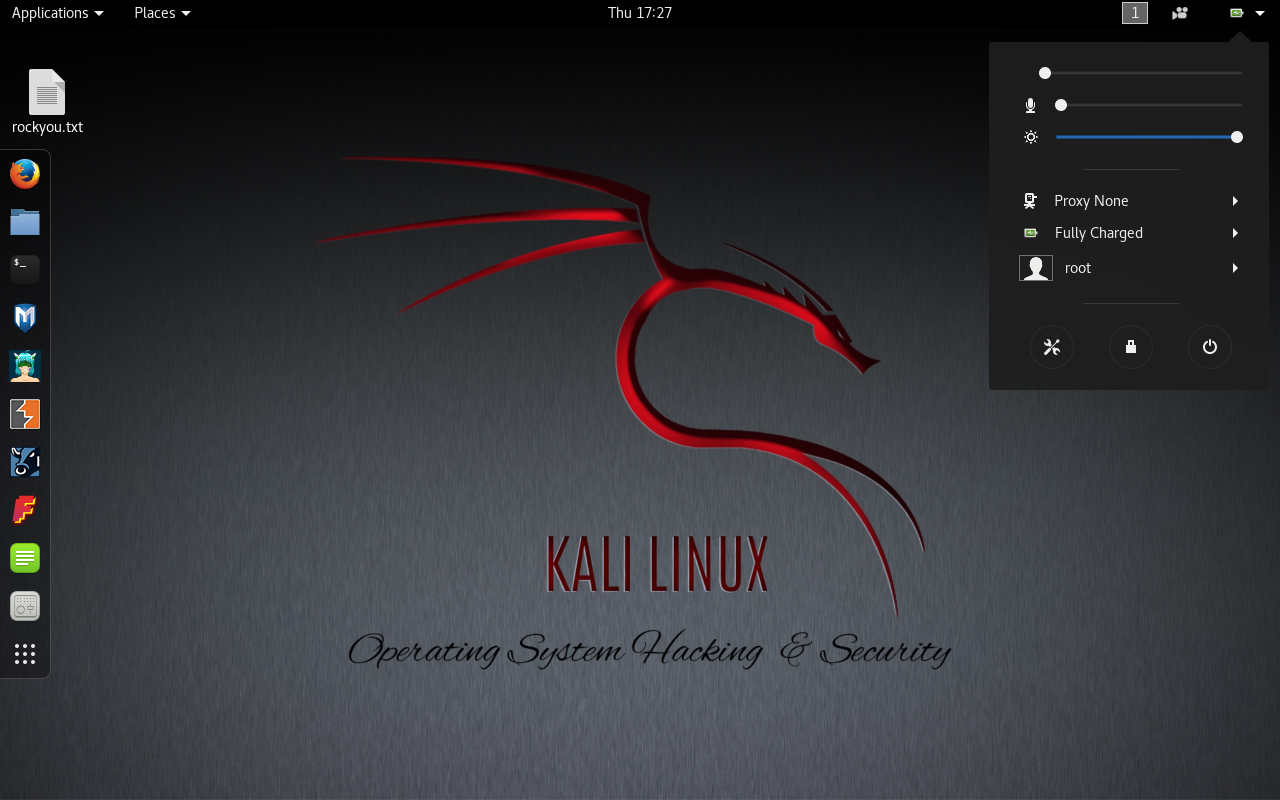Launch Firefox from the dock
Viewport: 1280px width, 800px height.
25,174
